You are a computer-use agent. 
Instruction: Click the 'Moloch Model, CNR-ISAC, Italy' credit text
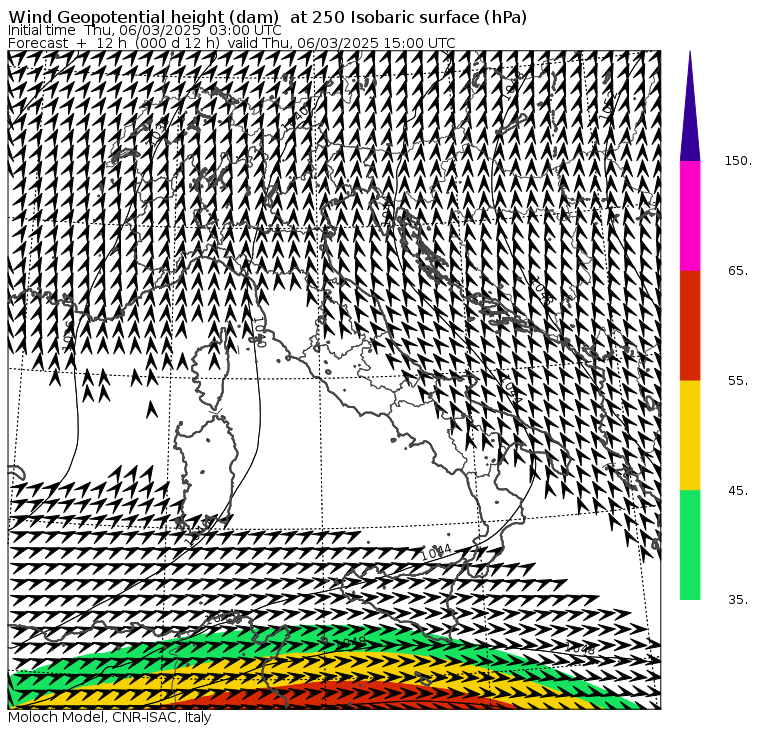pyautogui.click(x=110, y=717)
